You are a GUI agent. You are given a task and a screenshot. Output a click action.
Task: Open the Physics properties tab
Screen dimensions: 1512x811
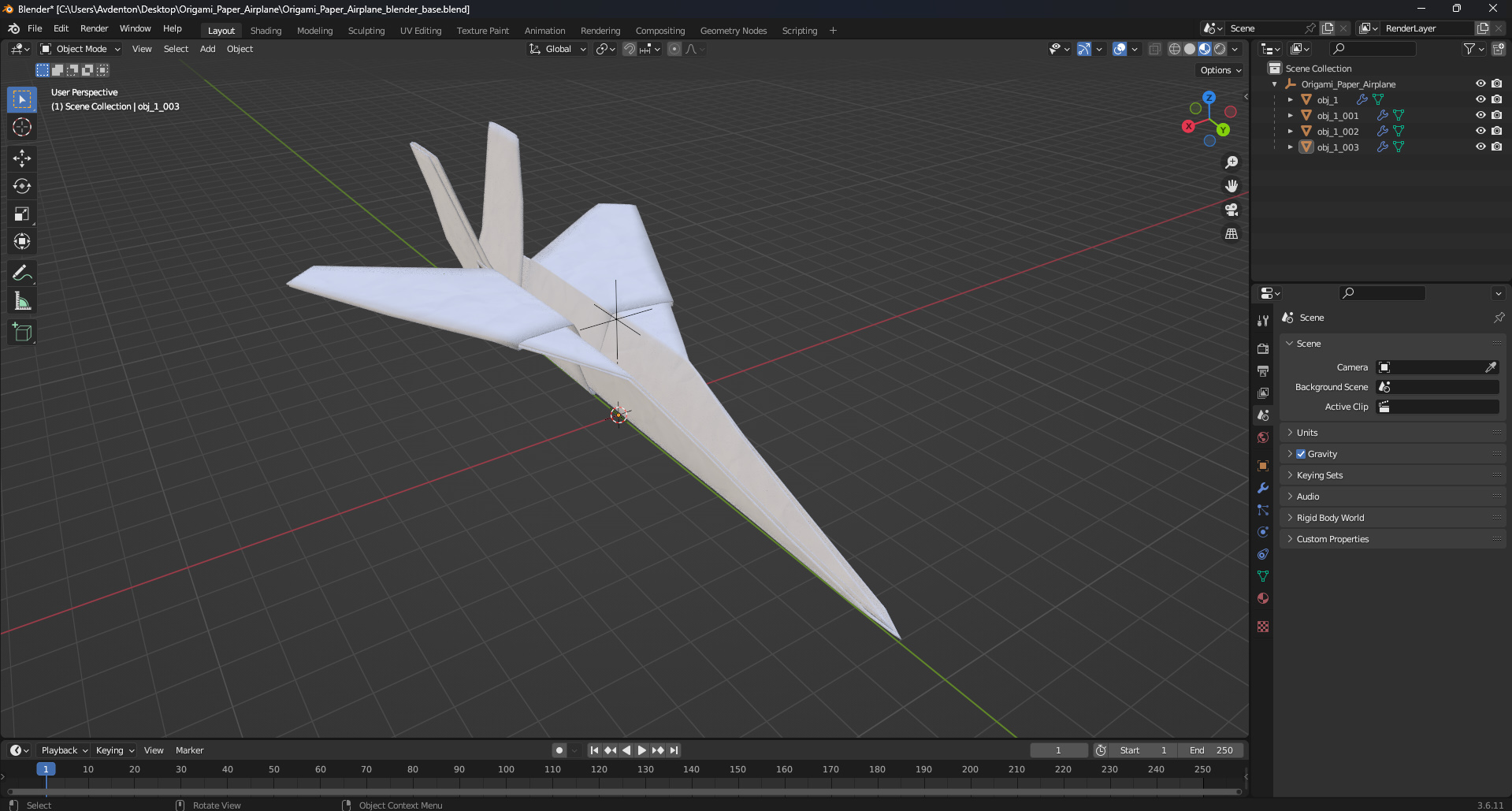click(1263, 532)
